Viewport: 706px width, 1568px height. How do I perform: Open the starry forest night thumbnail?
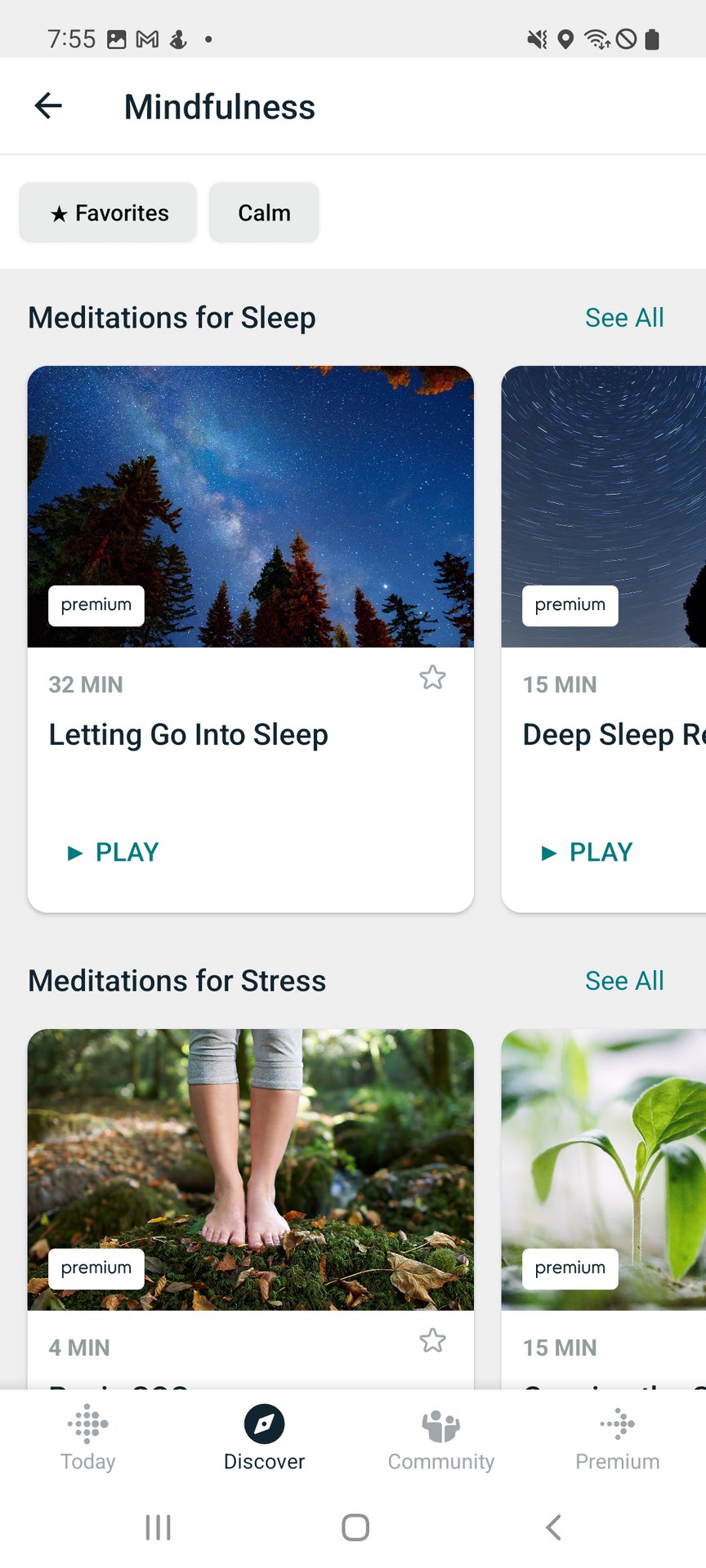coord(251,506)
